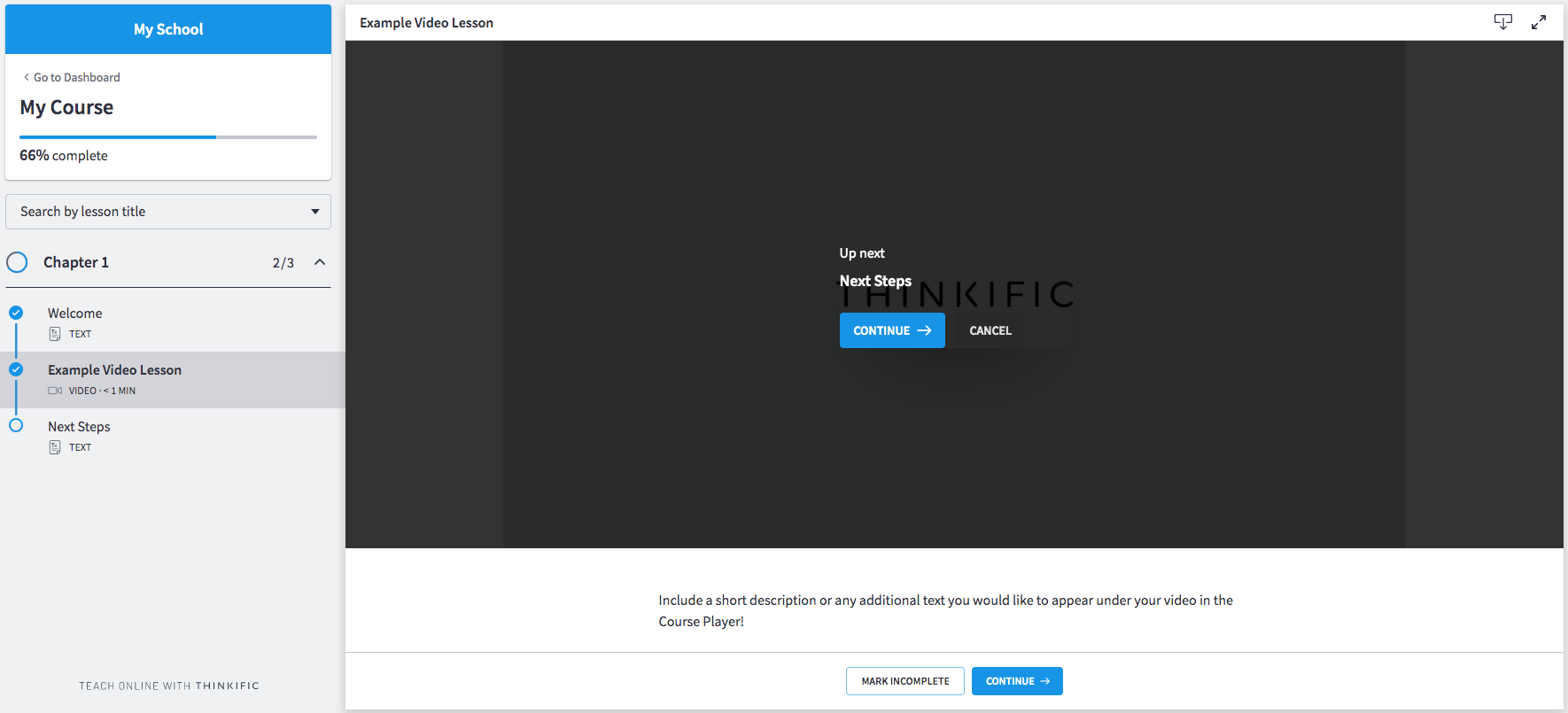Cancel the Up next autoplay

(x=990, y=330)
